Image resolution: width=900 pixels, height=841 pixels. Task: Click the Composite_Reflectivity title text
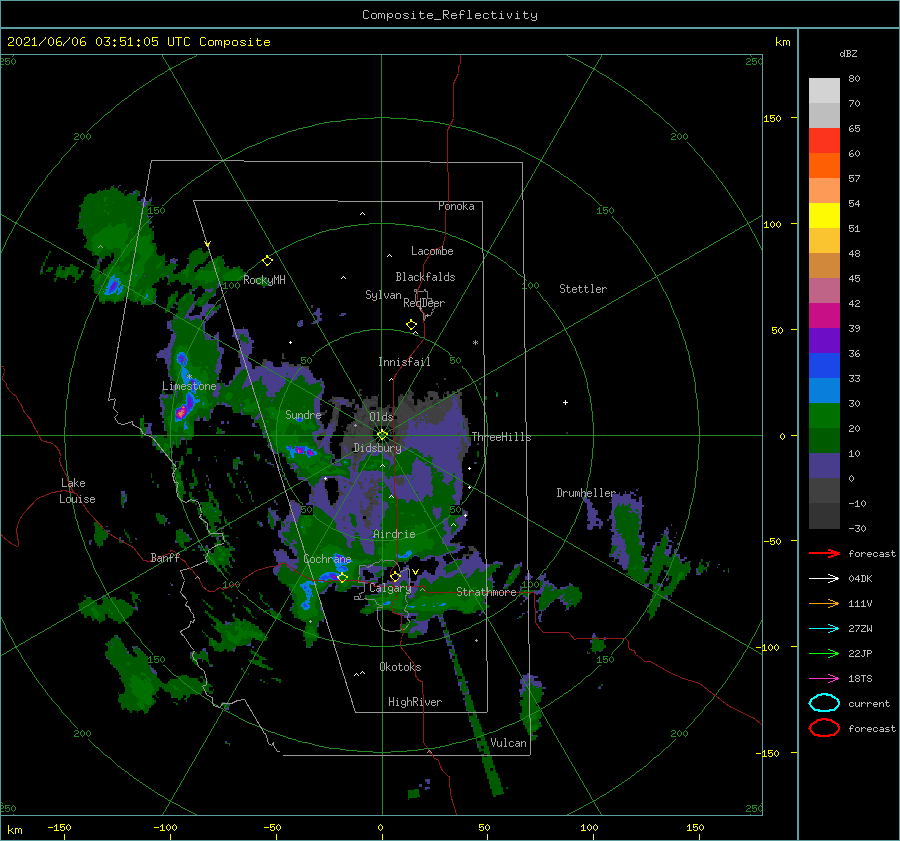point(450,15)
